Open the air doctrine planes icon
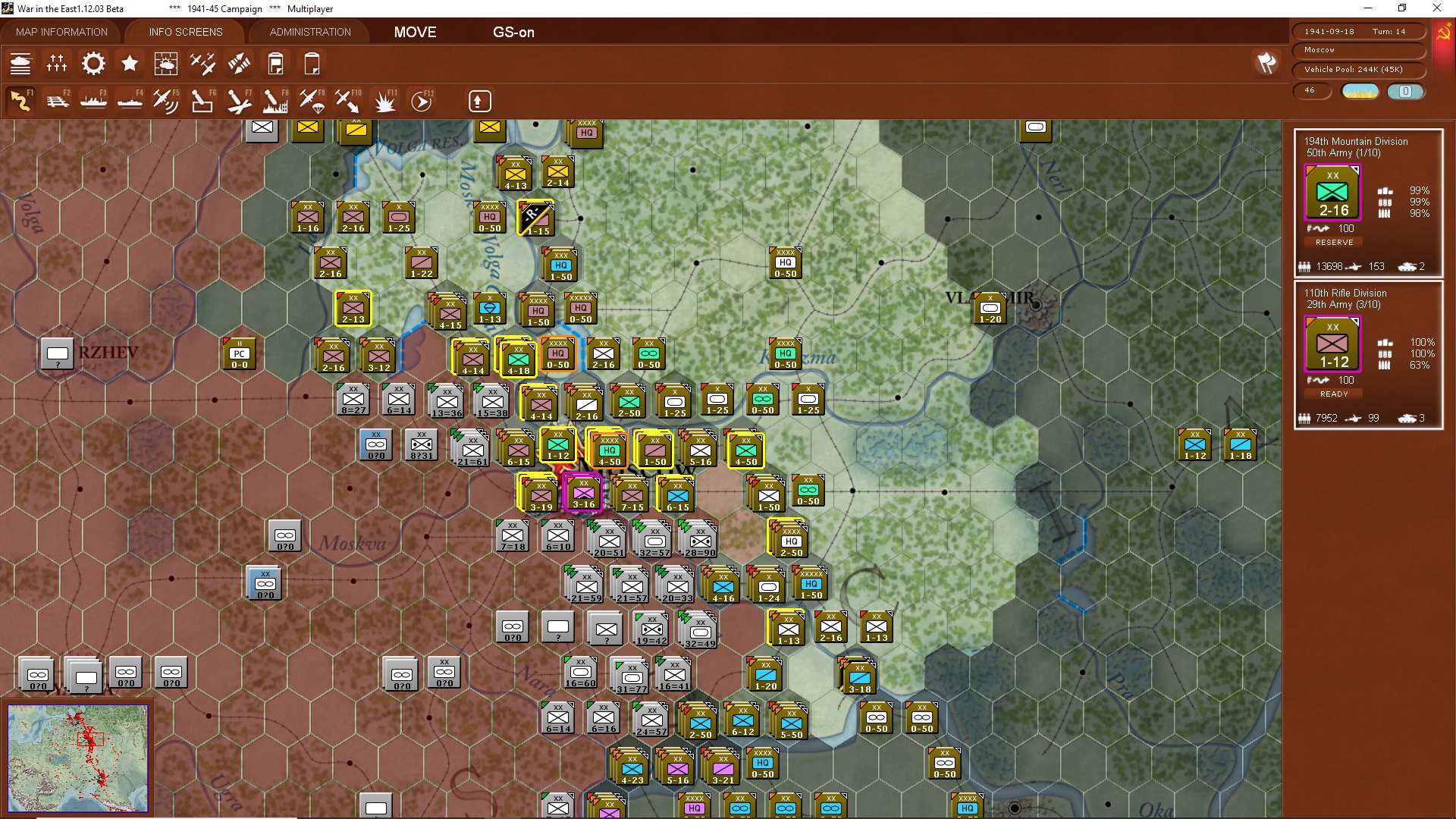 pyautogui.click(x=202, y=64)
